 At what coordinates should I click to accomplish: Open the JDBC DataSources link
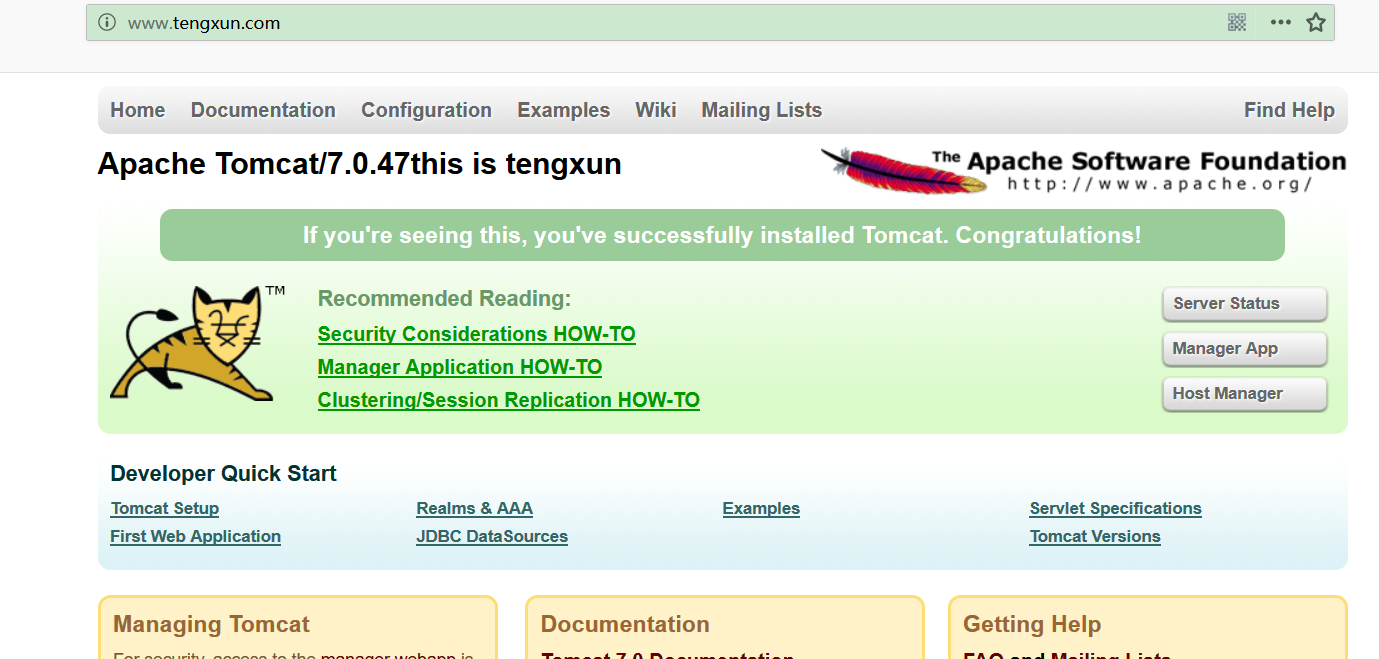[492, 536]
